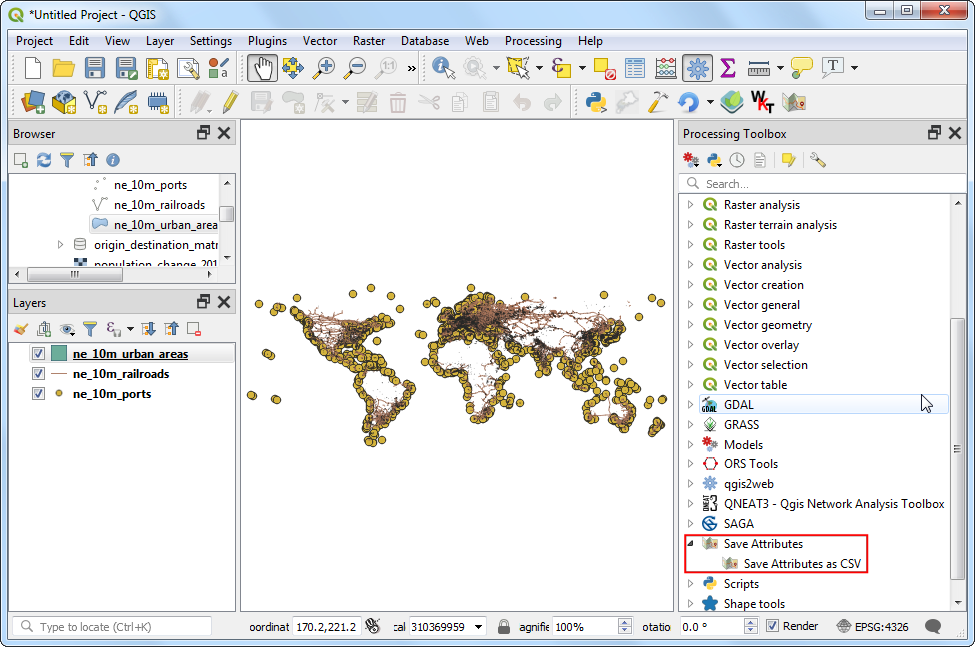The image size is (975, 647).
Task: Open the Python Console from toolbar
Action: (x=597, y=101)
